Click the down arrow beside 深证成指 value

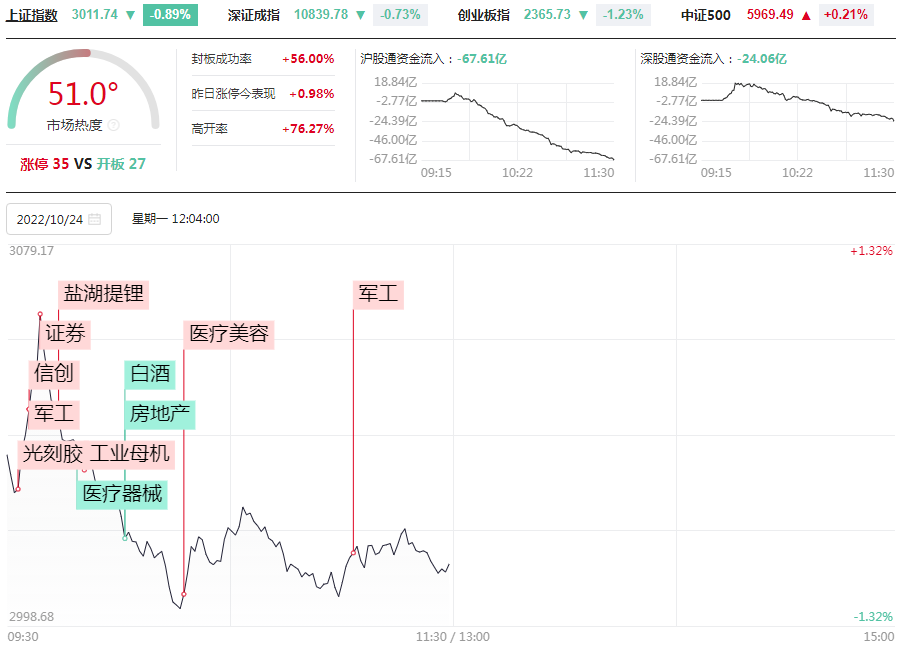point(360,15)
